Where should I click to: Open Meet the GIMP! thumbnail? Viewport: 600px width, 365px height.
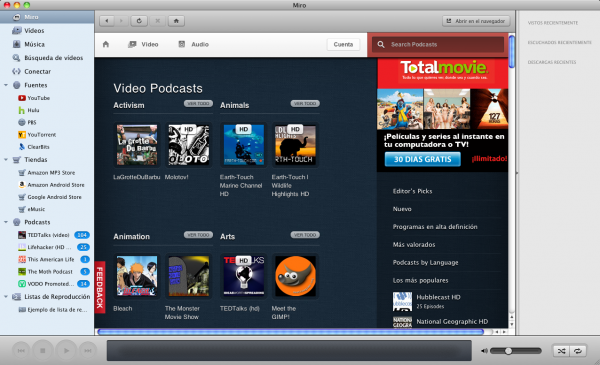[x=295, y=276]
